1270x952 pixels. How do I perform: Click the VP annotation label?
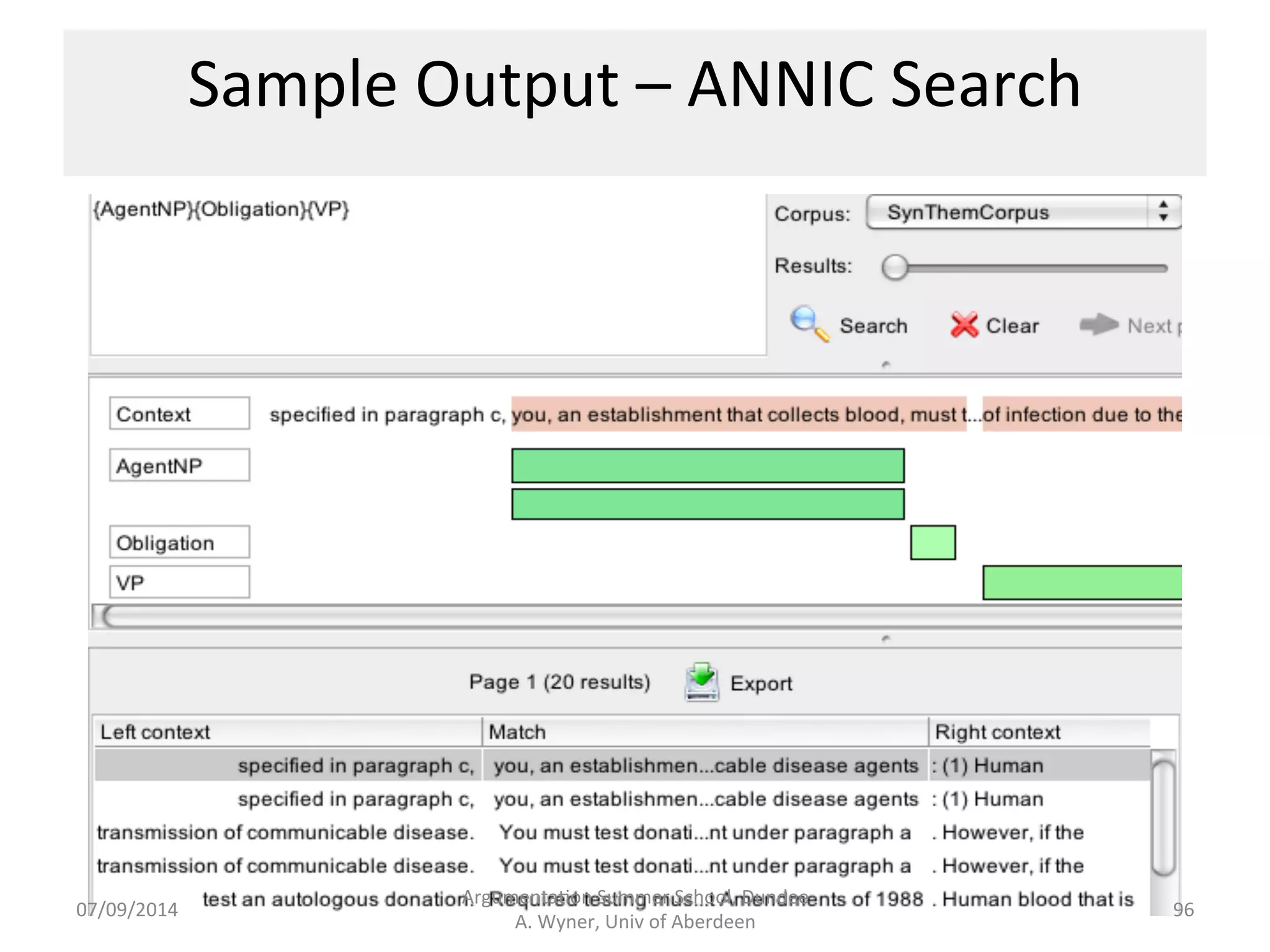click(180, 582)
